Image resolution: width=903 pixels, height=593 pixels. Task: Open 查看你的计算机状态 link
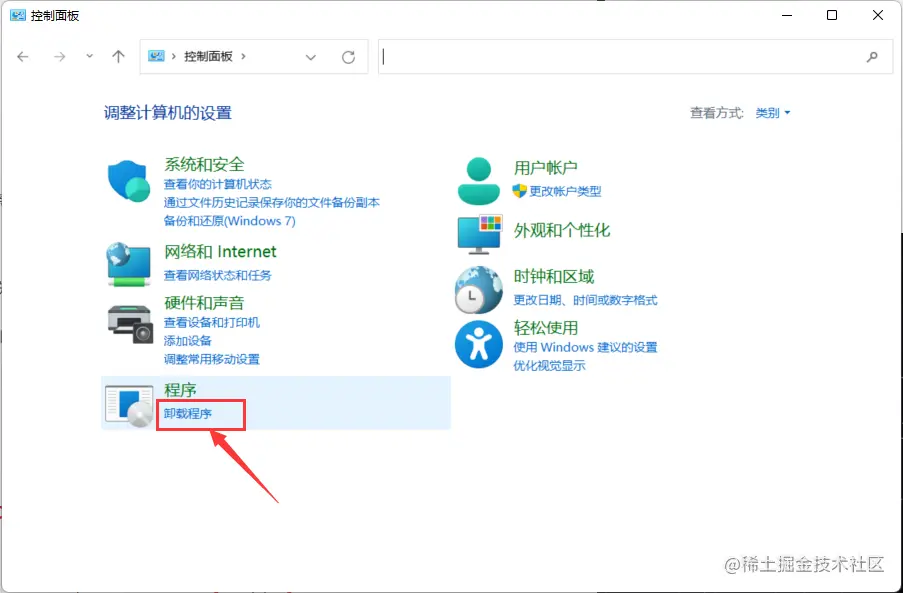point(218,184)
